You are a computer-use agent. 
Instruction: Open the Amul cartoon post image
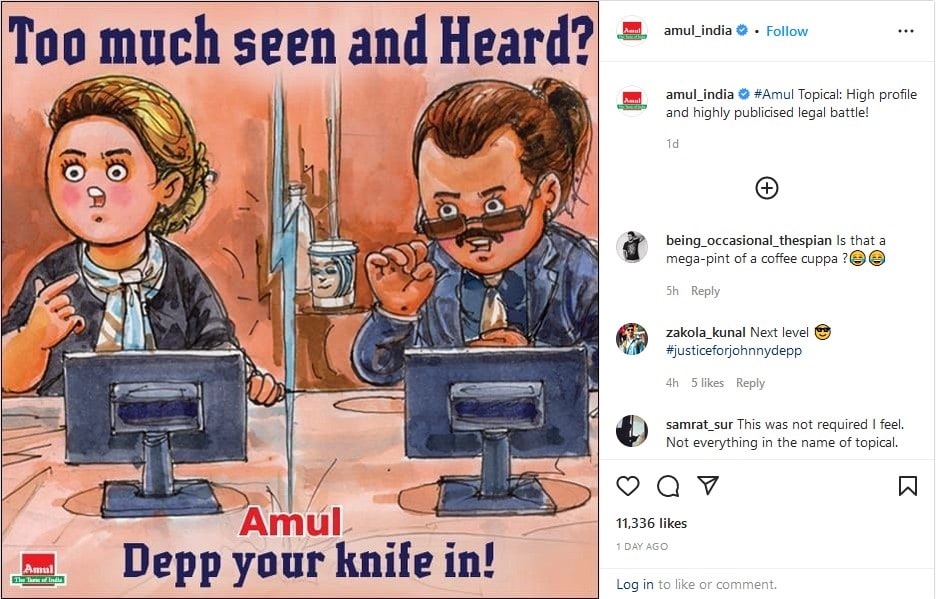(300, 300)
